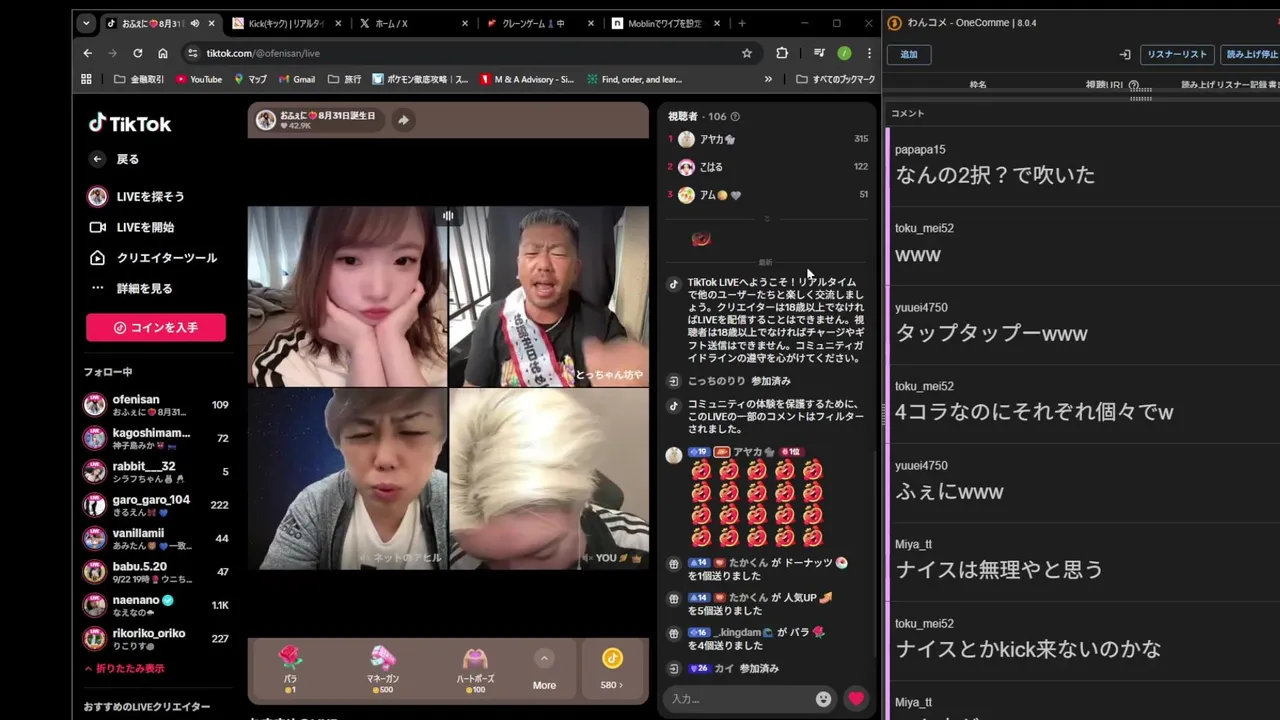This screenshot has width=1280, height=720.
Task: Send the マネーガン gift
Action: [383, 669]
